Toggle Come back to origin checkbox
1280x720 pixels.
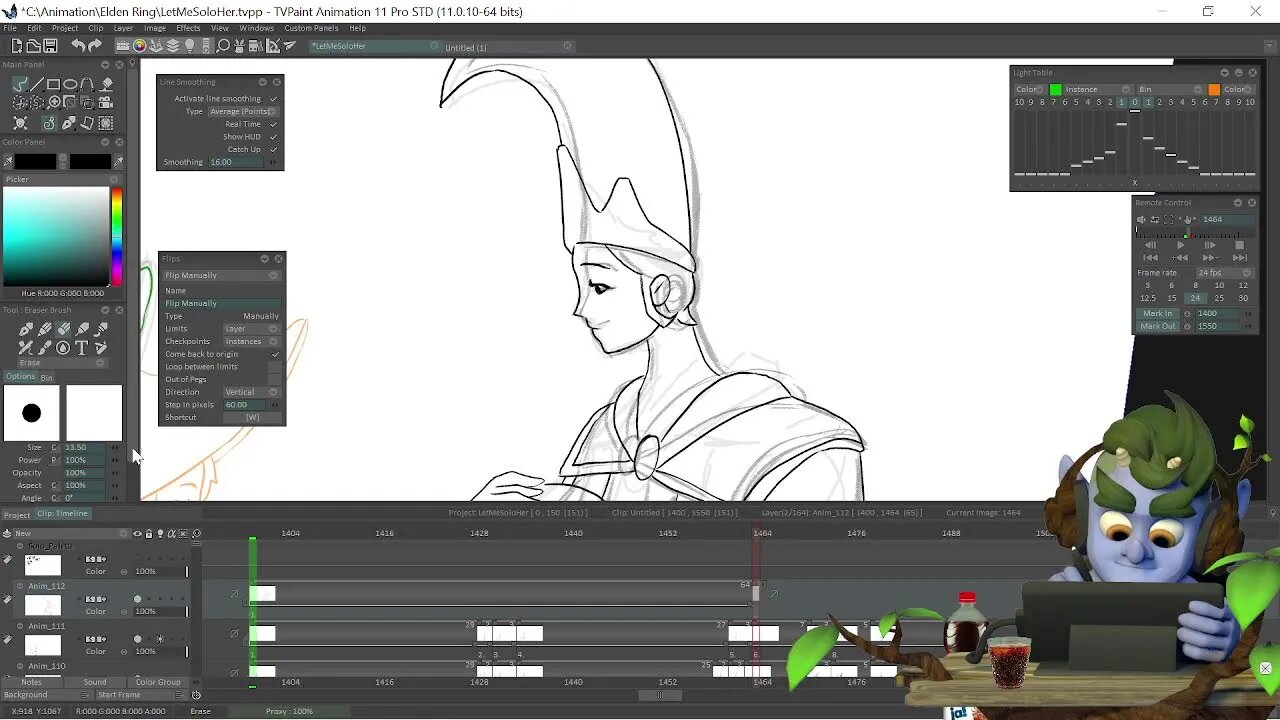point(275,354)
